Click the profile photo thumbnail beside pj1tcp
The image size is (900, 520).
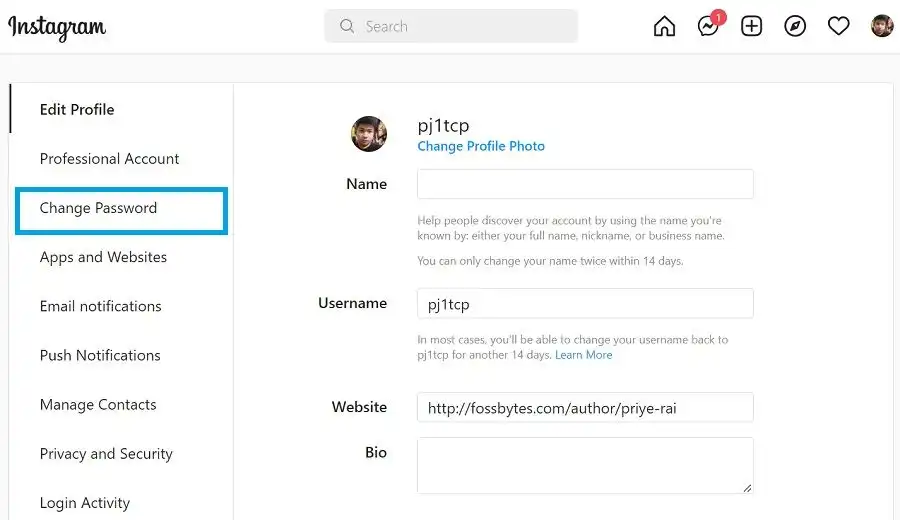[369, 134]
